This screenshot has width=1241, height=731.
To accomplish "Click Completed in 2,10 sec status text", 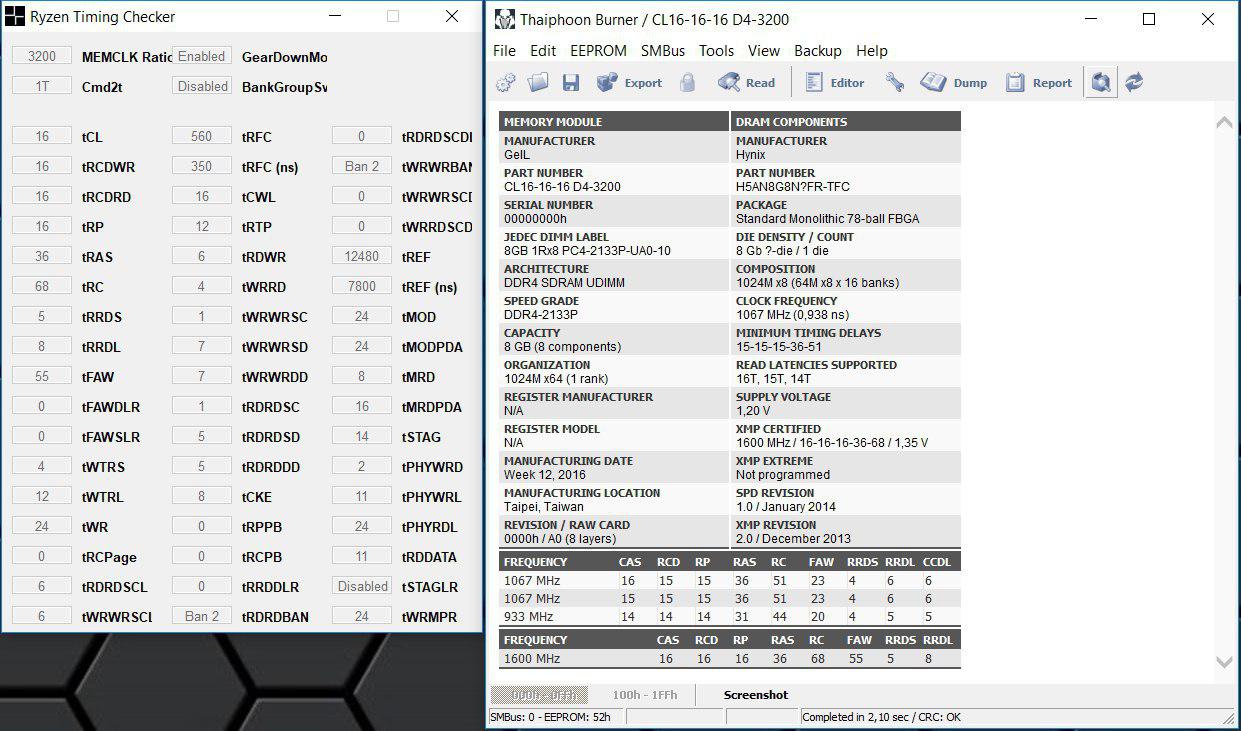I will 881,717.
